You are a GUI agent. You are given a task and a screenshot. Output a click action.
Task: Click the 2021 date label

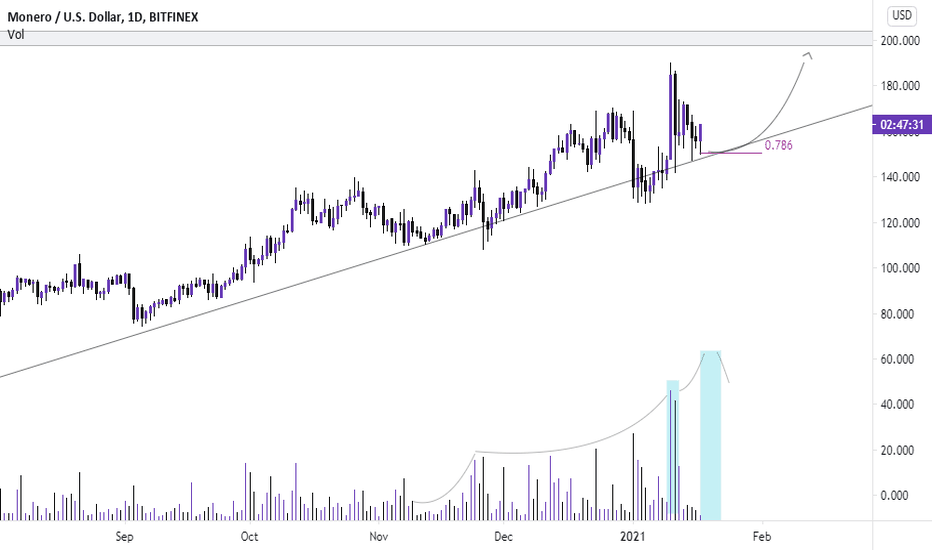tap(633, 536)
